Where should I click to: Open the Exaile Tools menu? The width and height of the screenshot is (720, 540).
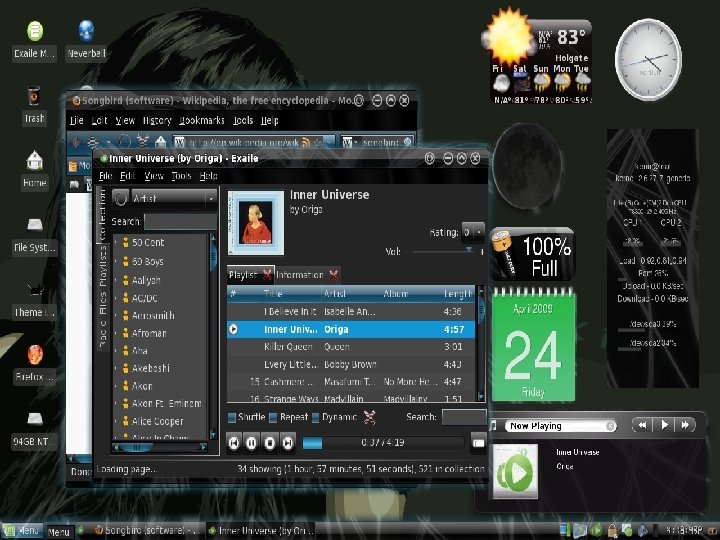(x=181, y=176)
